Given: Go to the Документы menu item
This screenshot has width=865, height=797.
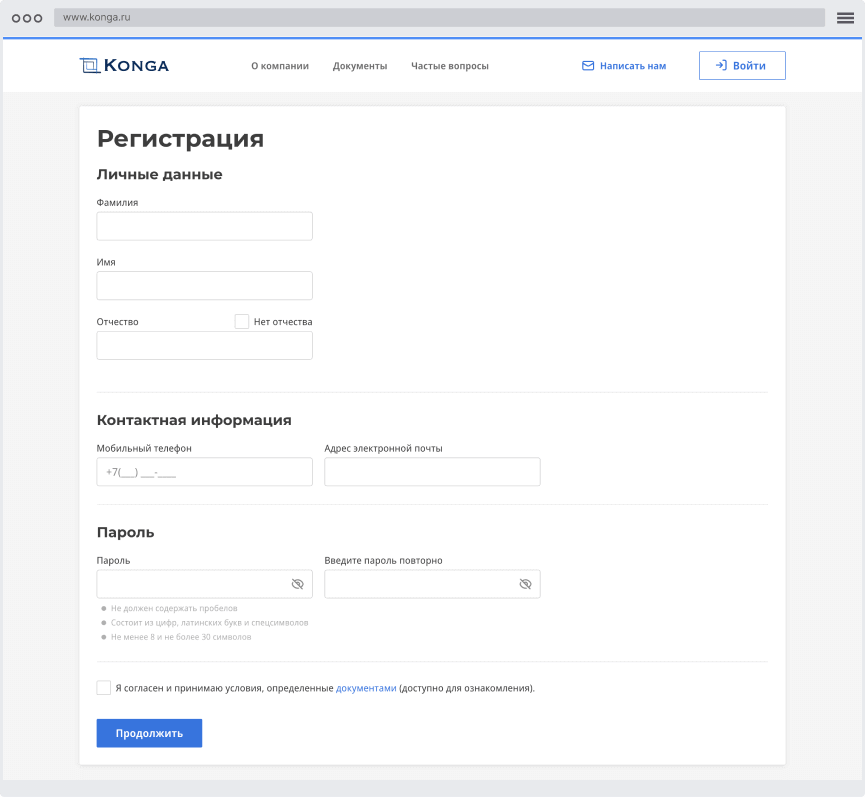Looking at the screenshot, I should (360, 66).
